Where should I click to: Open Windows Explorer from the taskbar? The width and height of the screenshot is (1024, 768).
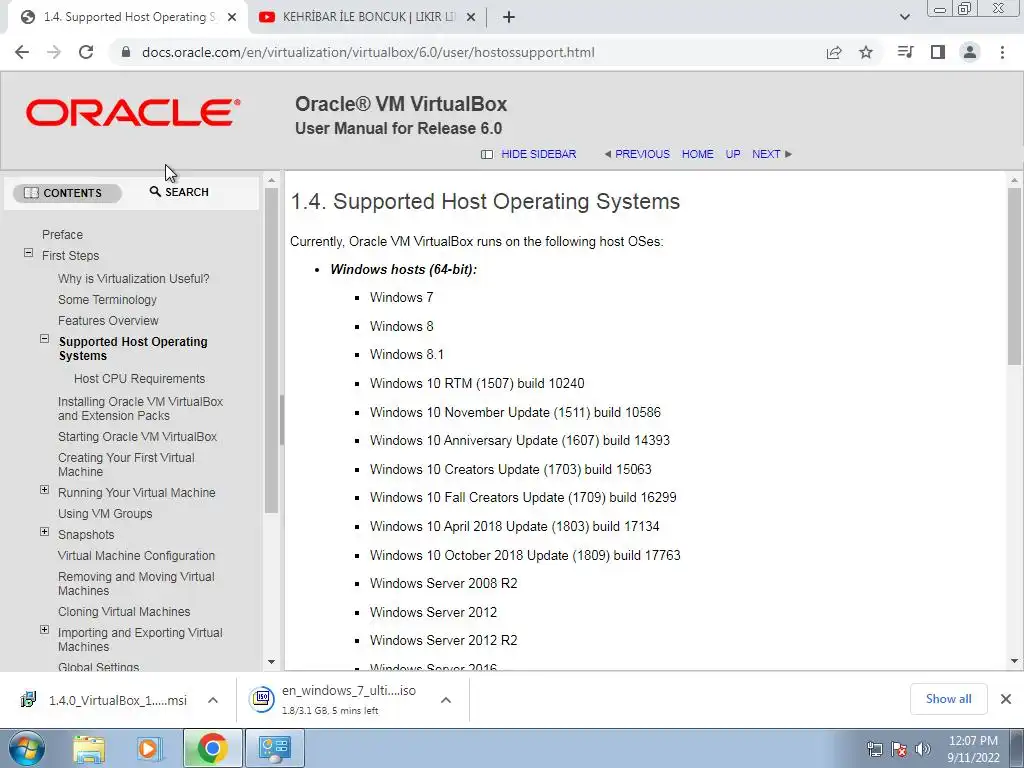pos(89,748)
